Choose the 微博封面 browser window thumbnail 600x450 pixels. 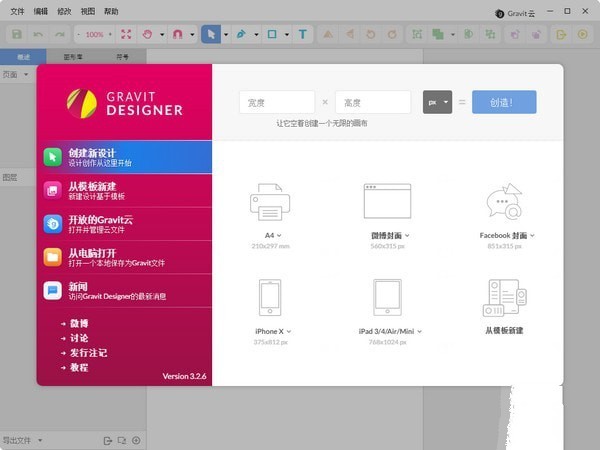pyautogui.click(x=387, y=201)
